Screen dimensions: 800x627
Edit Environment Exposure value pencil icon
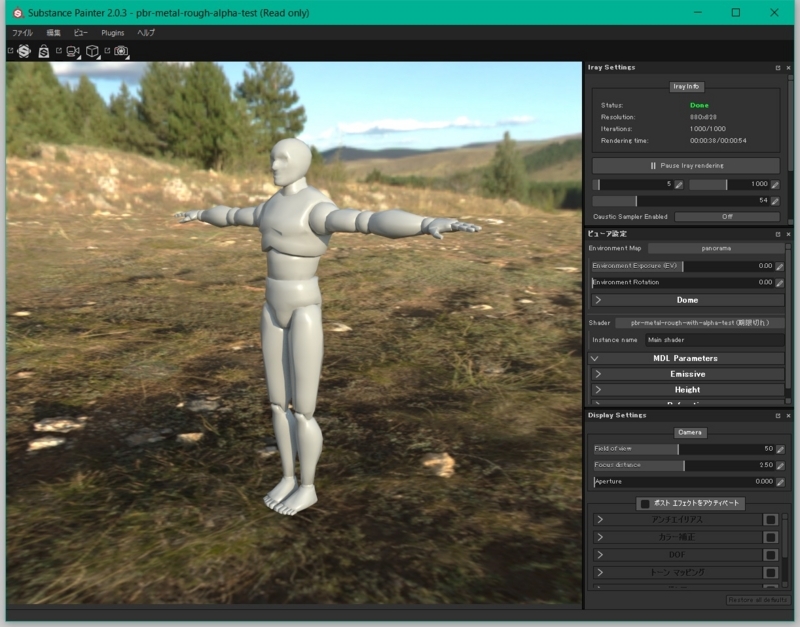[x=780, y=266]
